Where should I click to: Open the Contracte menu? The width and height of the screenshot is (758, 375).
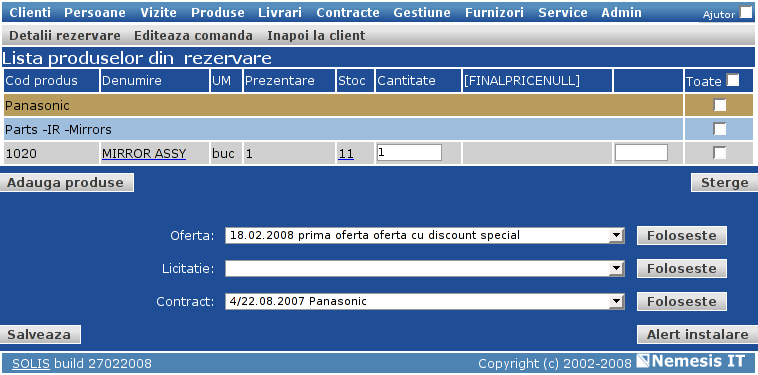point(348,13)
